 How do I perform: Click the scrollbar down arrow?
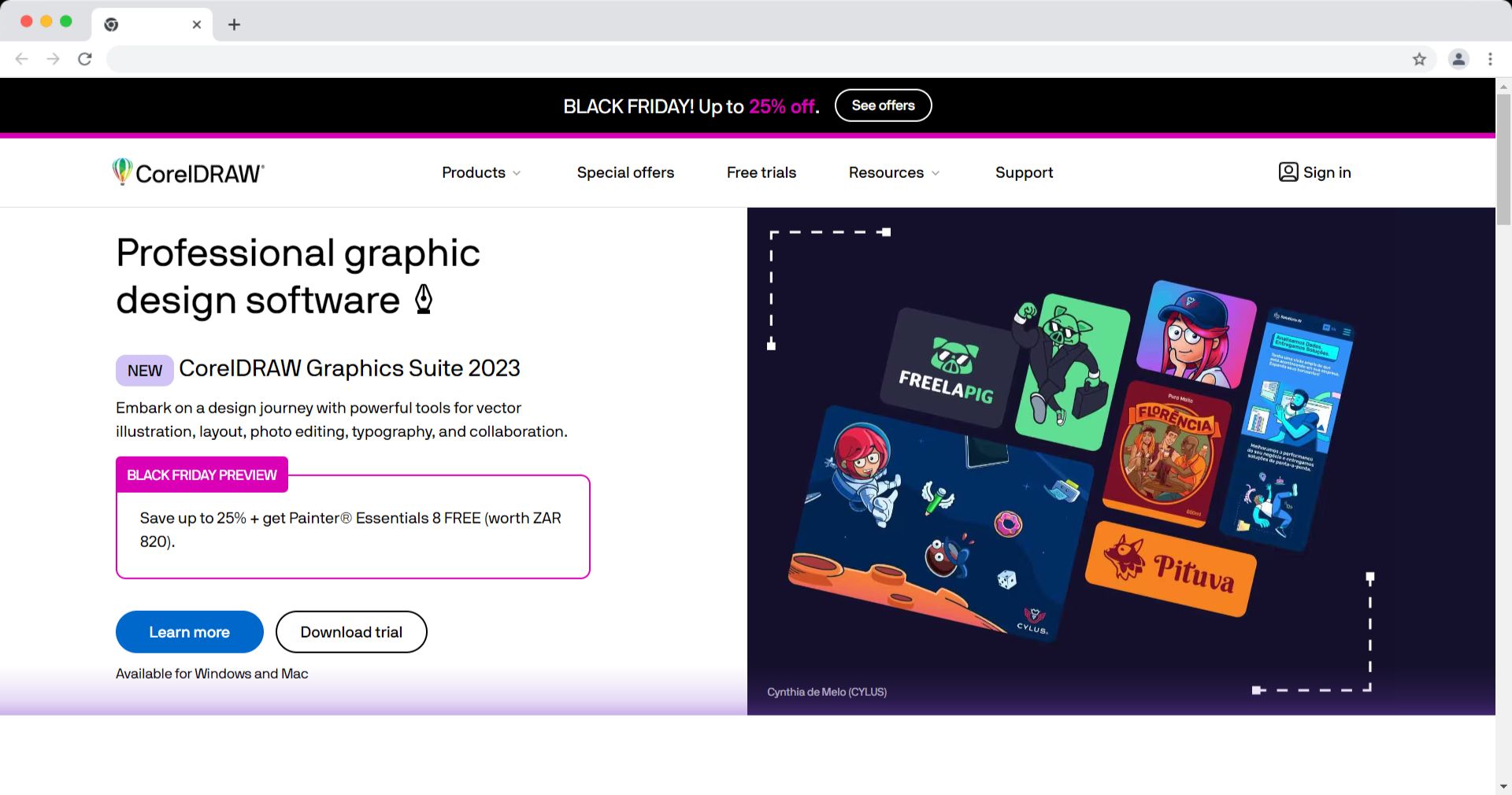click(x=1503, y=787)
